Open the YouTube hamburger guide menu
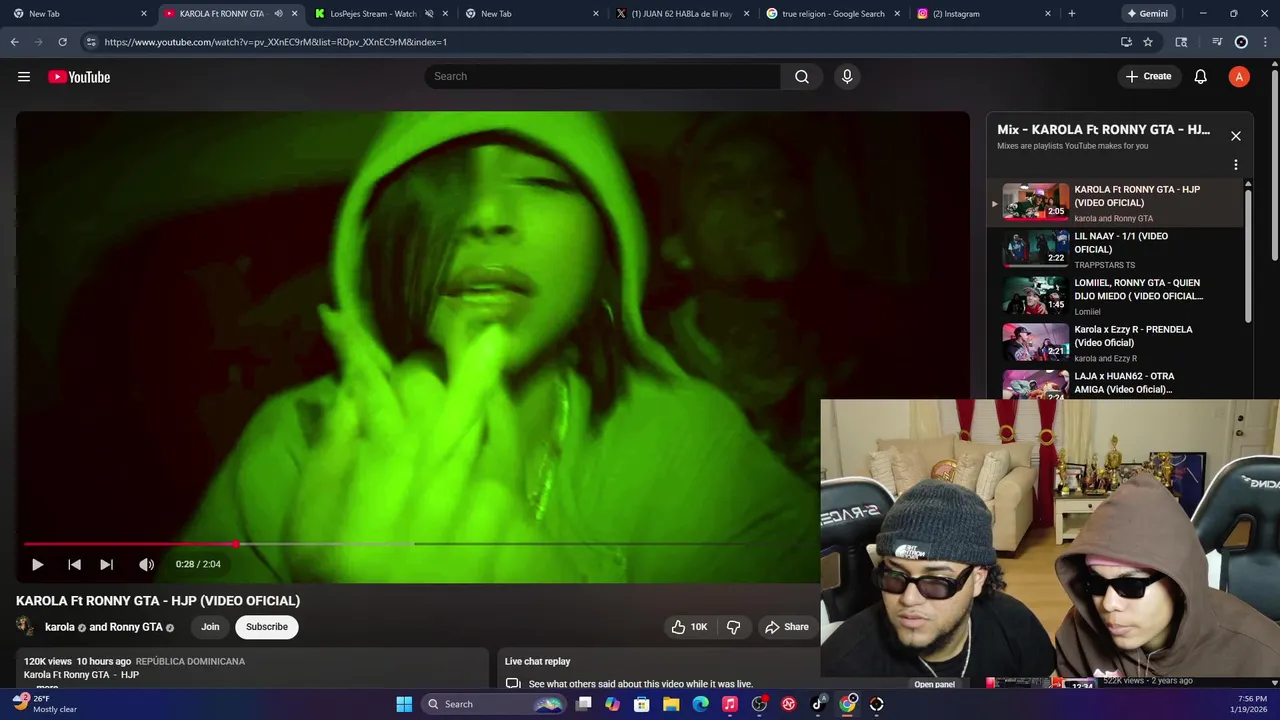The image size is (1280, 720). (24, 77)
